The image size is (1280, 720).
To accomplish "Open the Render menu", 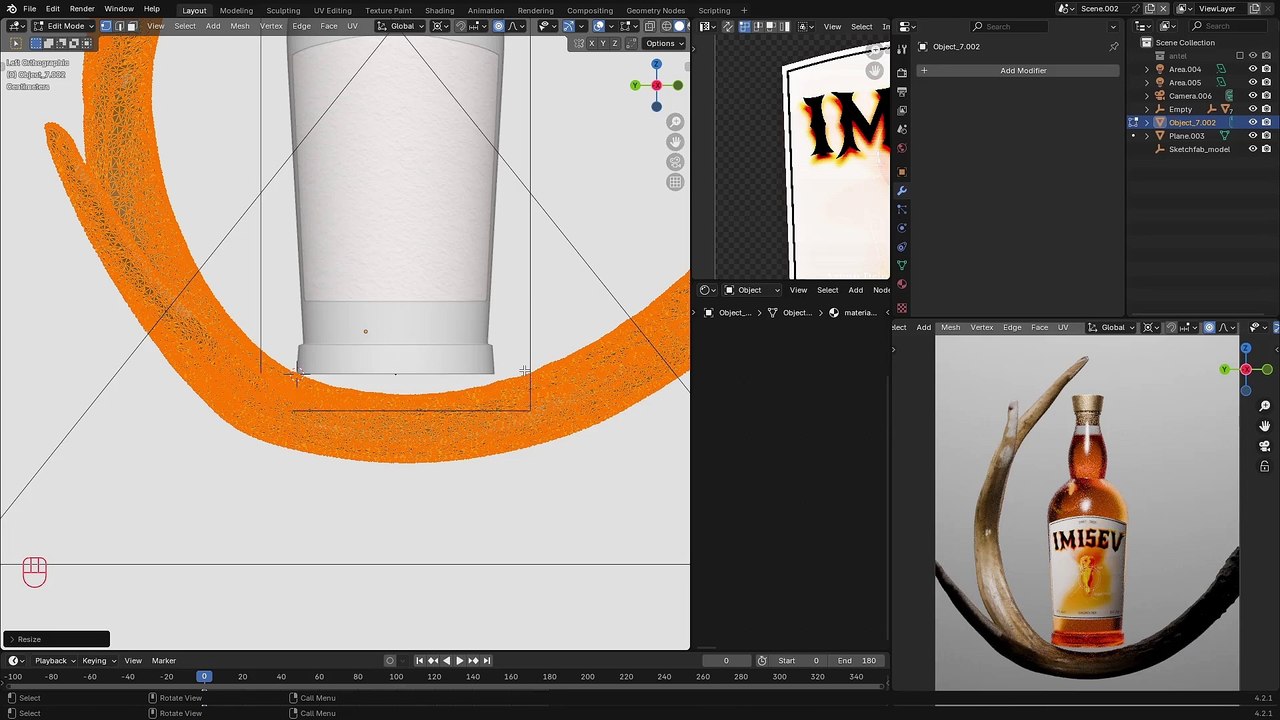I will (x=82, y=9).
